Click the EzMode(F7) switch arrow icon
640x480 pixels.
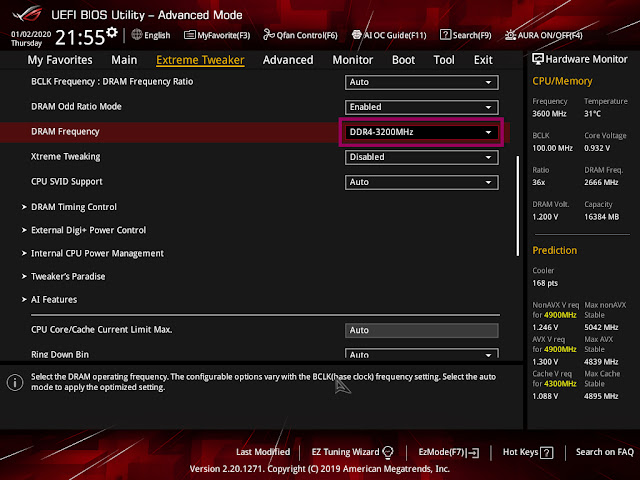[x=473, y=453]
